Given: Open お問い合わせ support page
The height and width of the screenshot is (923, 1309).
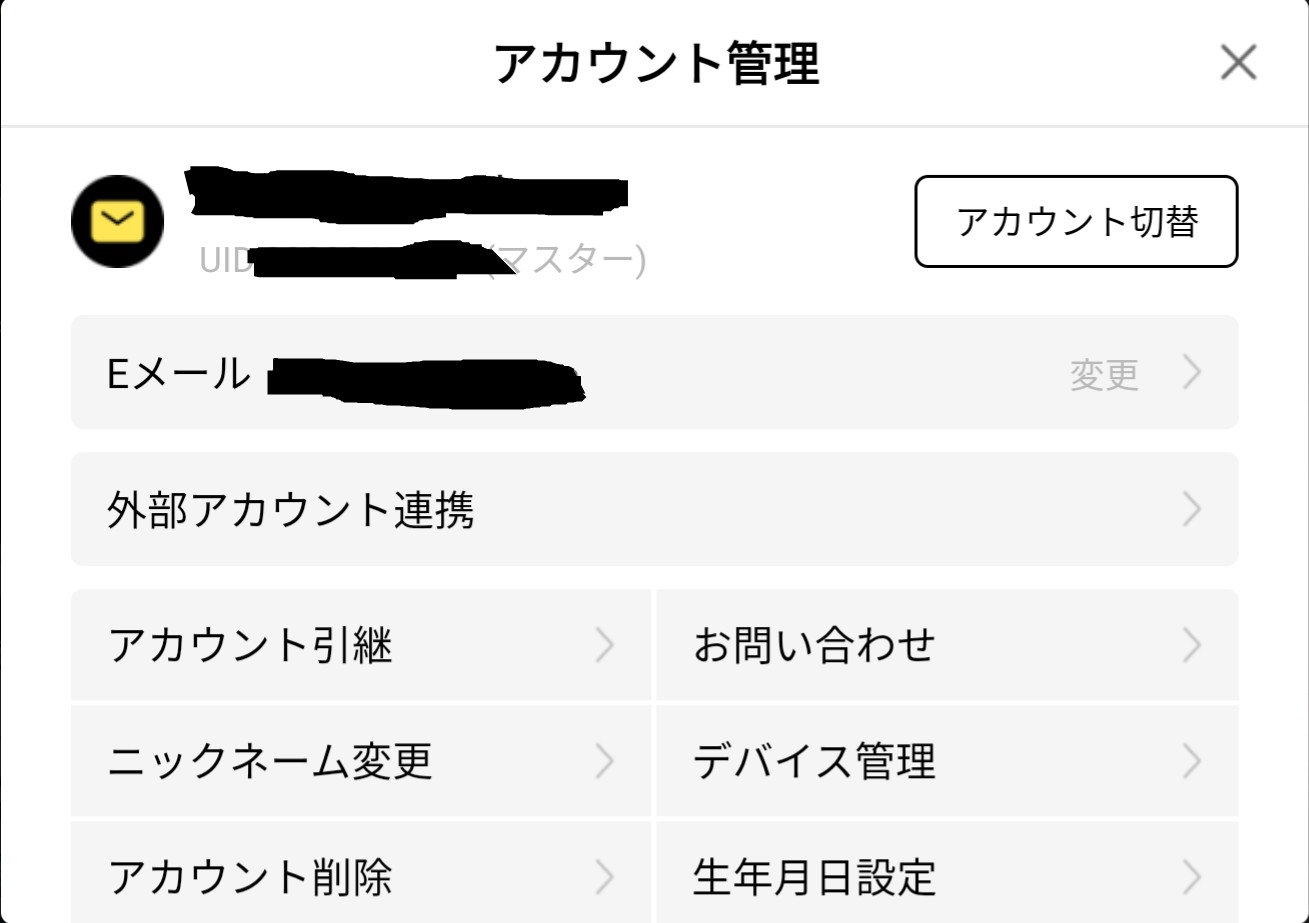Looking at the screenshot, I should click(x=814, y=645).
